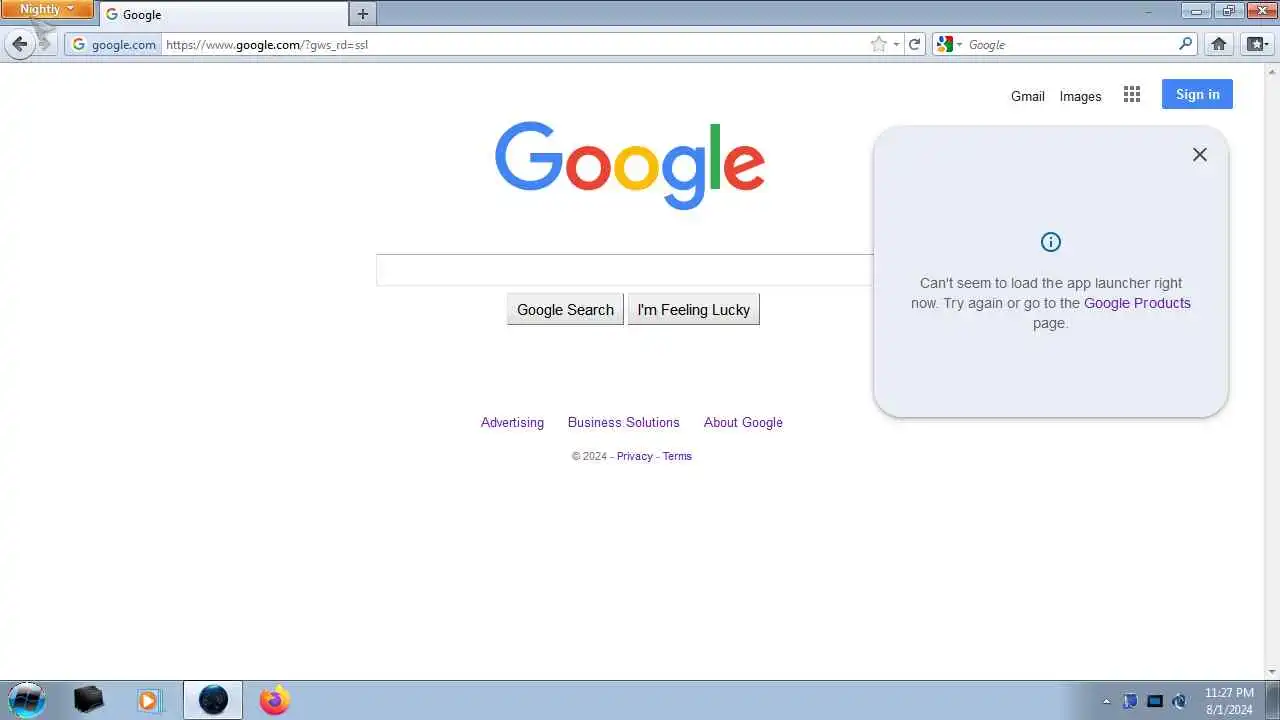
Task: Launch the media player taskbar icon
Action: pos(148,700)
